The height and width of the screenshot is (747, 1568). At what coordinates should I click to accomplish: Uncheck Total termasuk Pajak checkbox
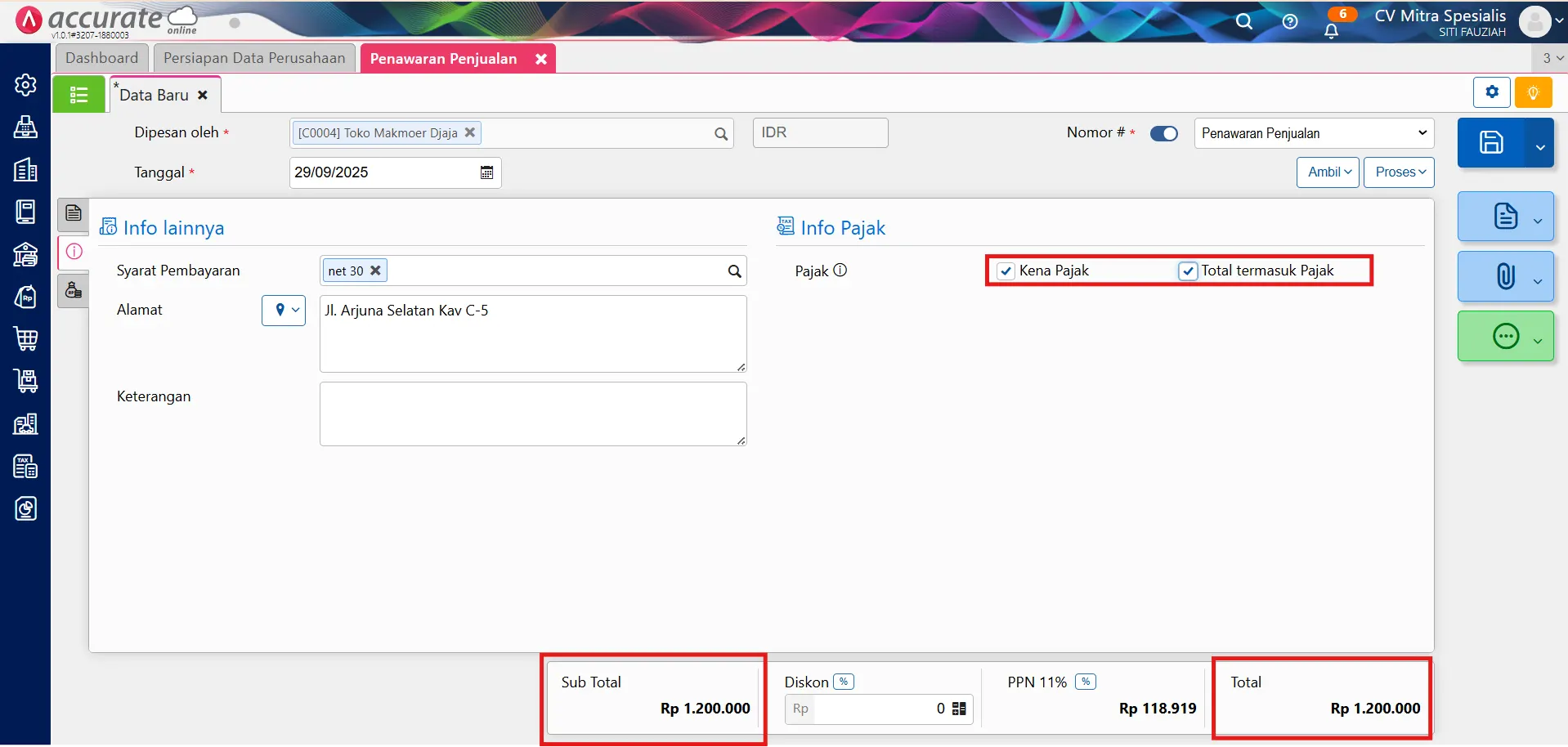point(1188,271)
